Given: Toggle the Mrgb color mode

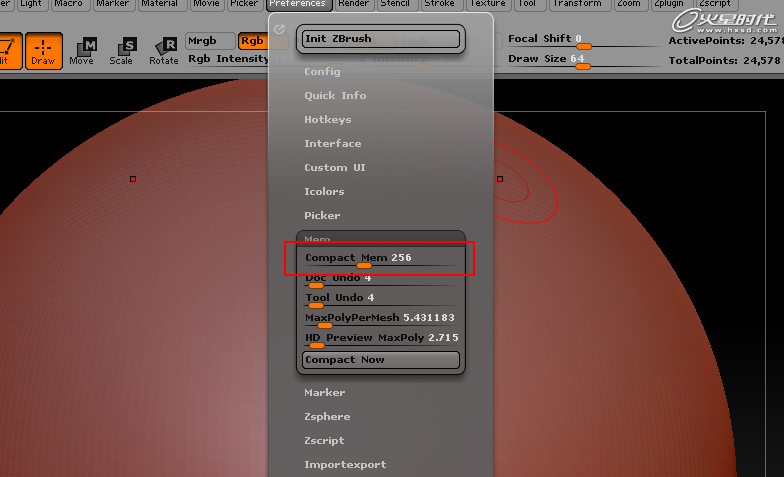Looking at the screenshot, I should (x=210, y=40).
